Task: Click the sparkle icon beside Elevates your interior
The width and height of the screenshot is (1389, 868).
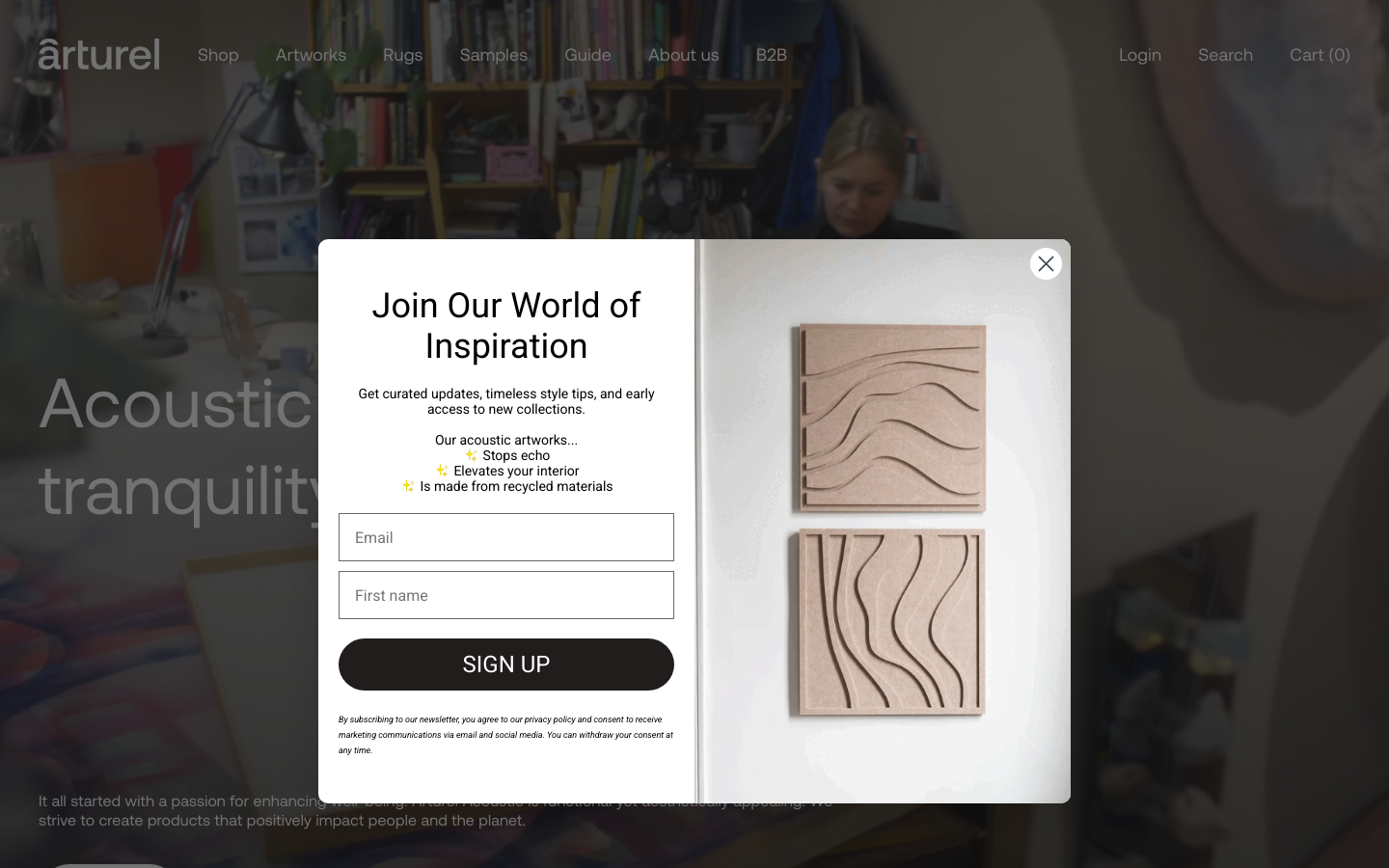Action: tap(442, 471)
